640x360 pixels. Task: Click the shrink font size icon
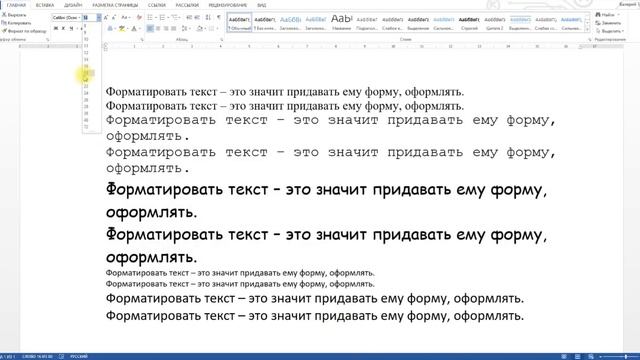(x=114, y=18)
